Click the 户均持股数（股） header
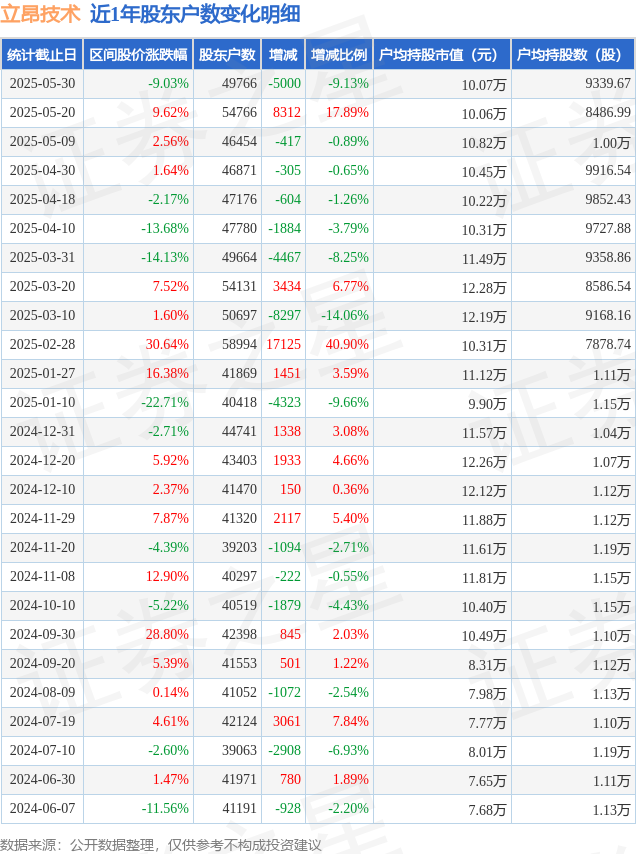Image resolution: width=636 pixels, height=854 pixels. click(573, 54)
